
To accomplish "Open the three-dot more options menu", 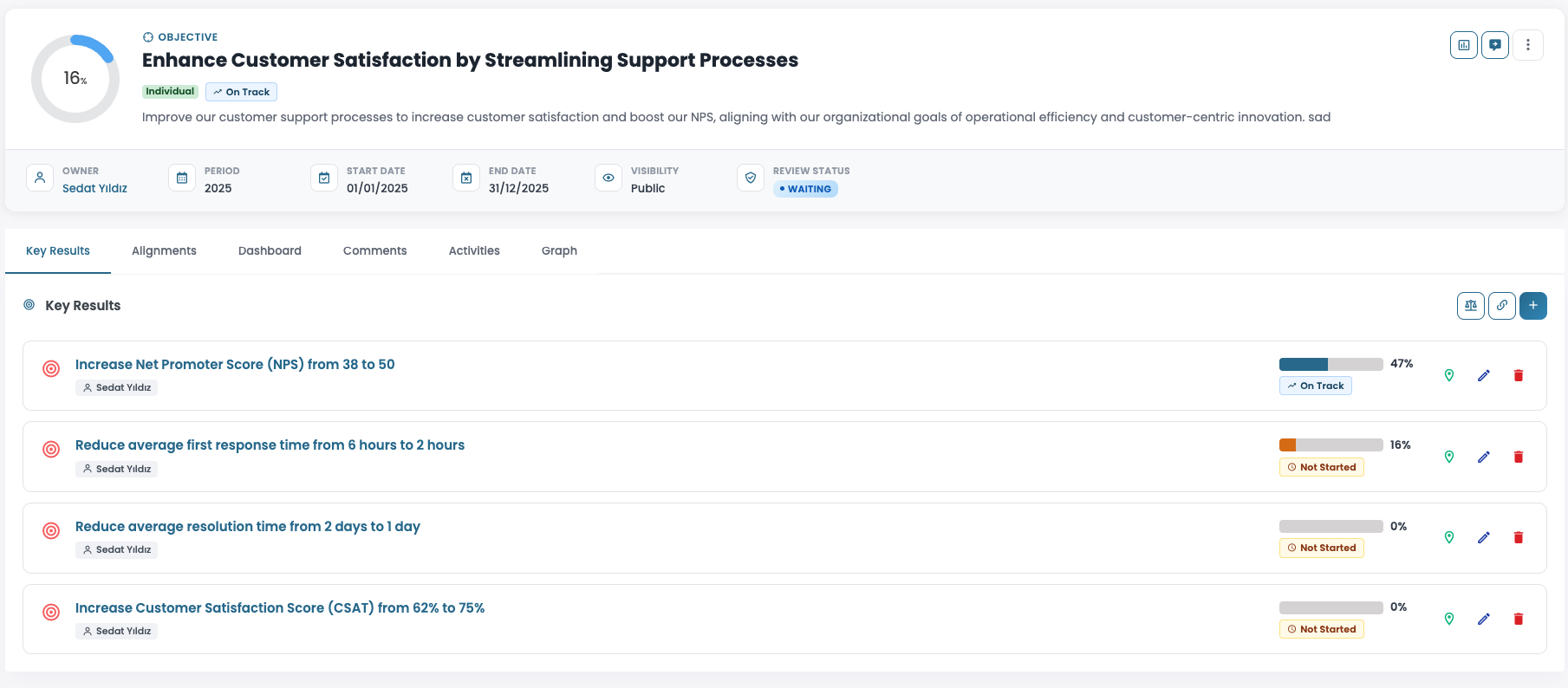I will pos(1528,45).
